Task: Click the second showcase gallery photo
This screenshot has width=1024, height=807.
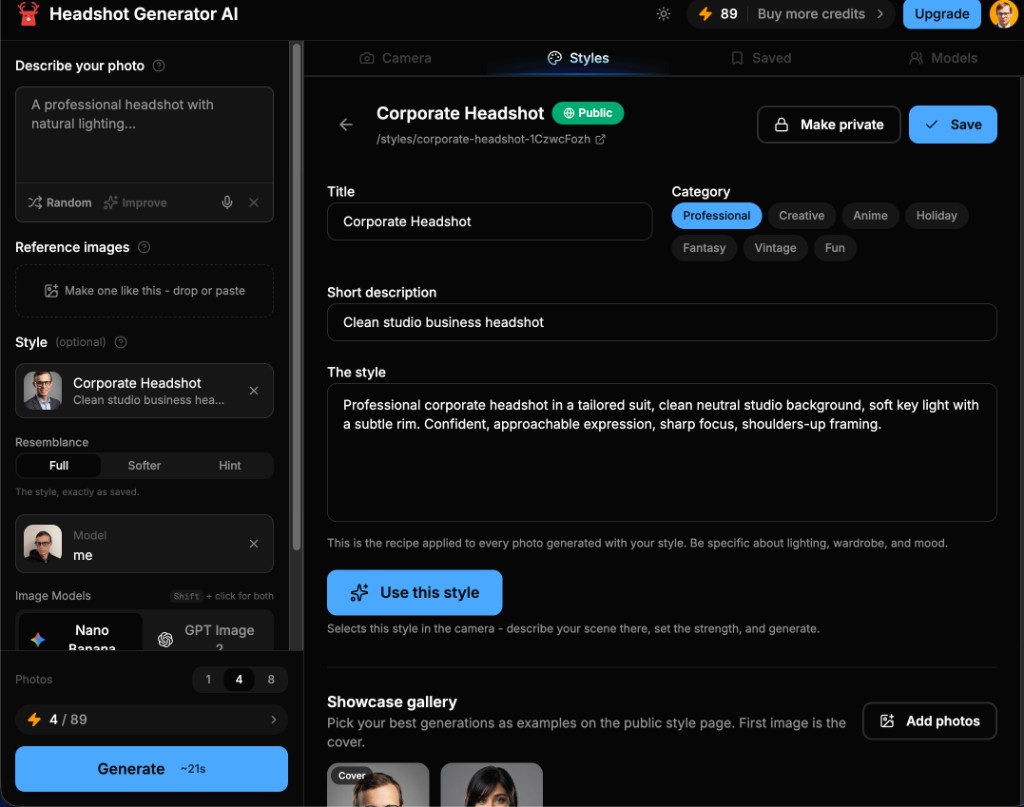Action: coord(492,785)
